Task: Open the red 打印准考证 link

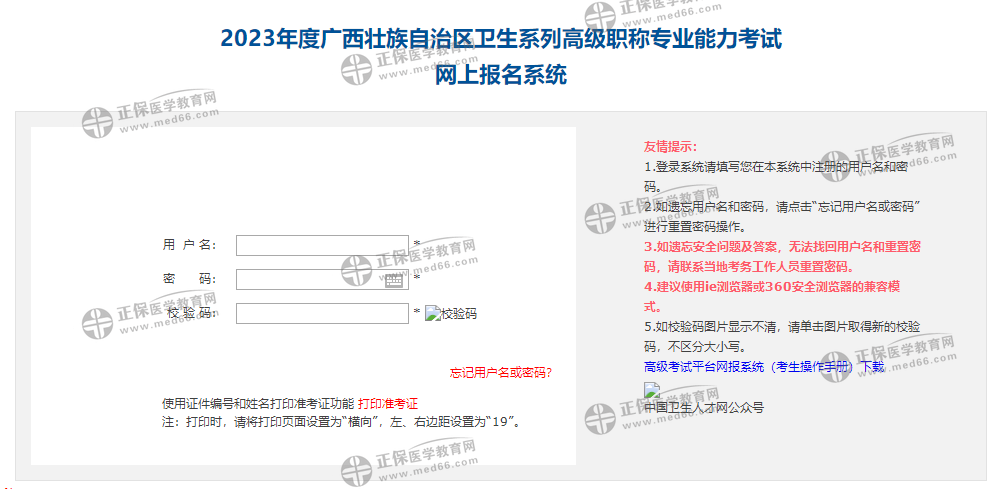Action: pos(387,404)
